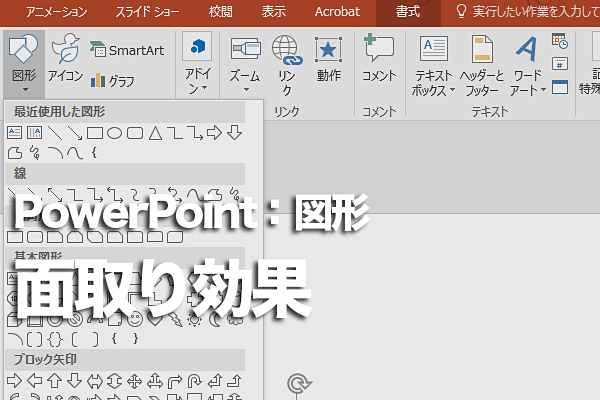Viewport: 600px width, 400px height.
Task: Select left arrow in ブロック矢印 section
Action: (35, 380)
